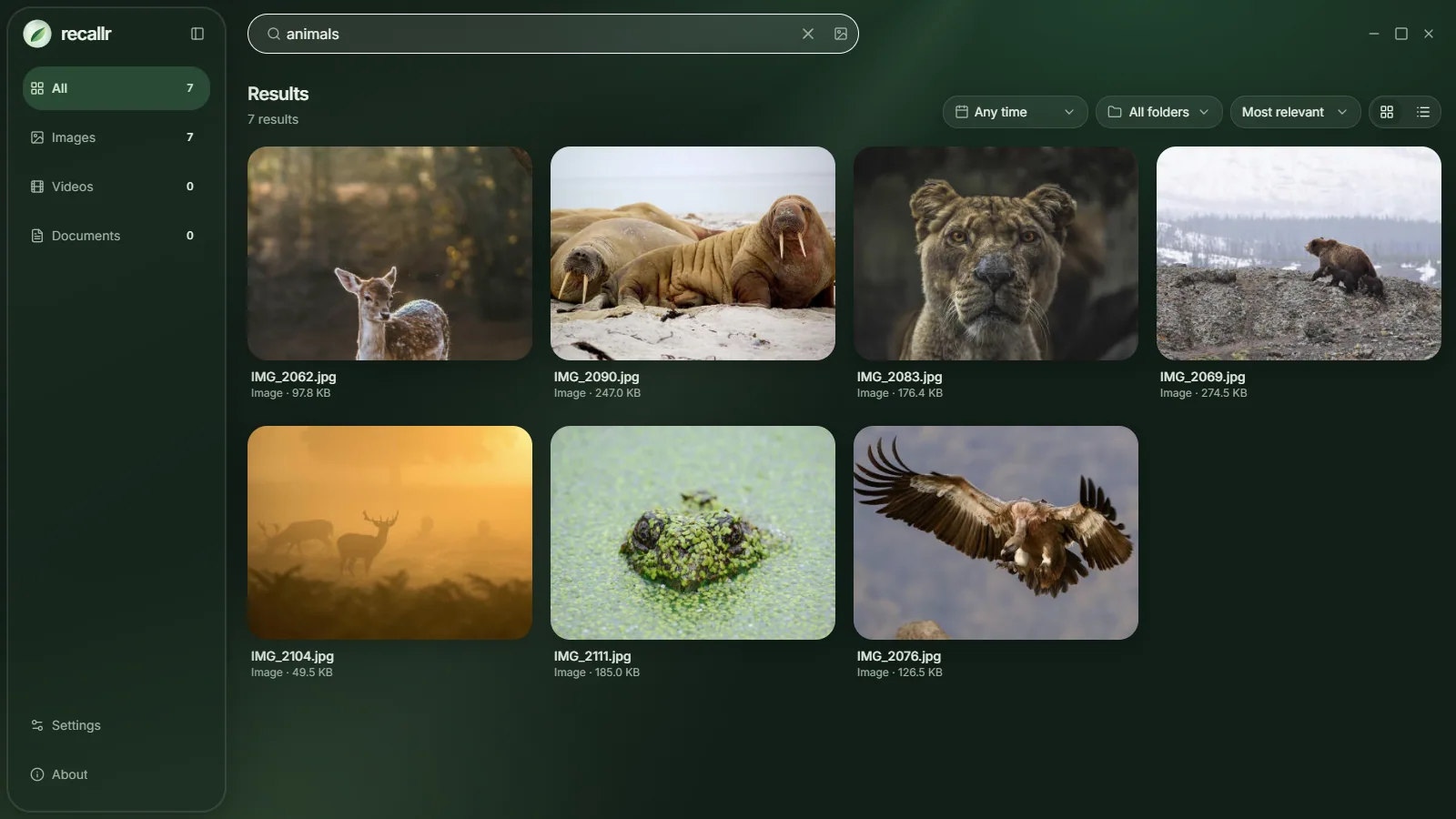Open the misty deer thumbnail IMG_2104.jpg

point(389,532)
